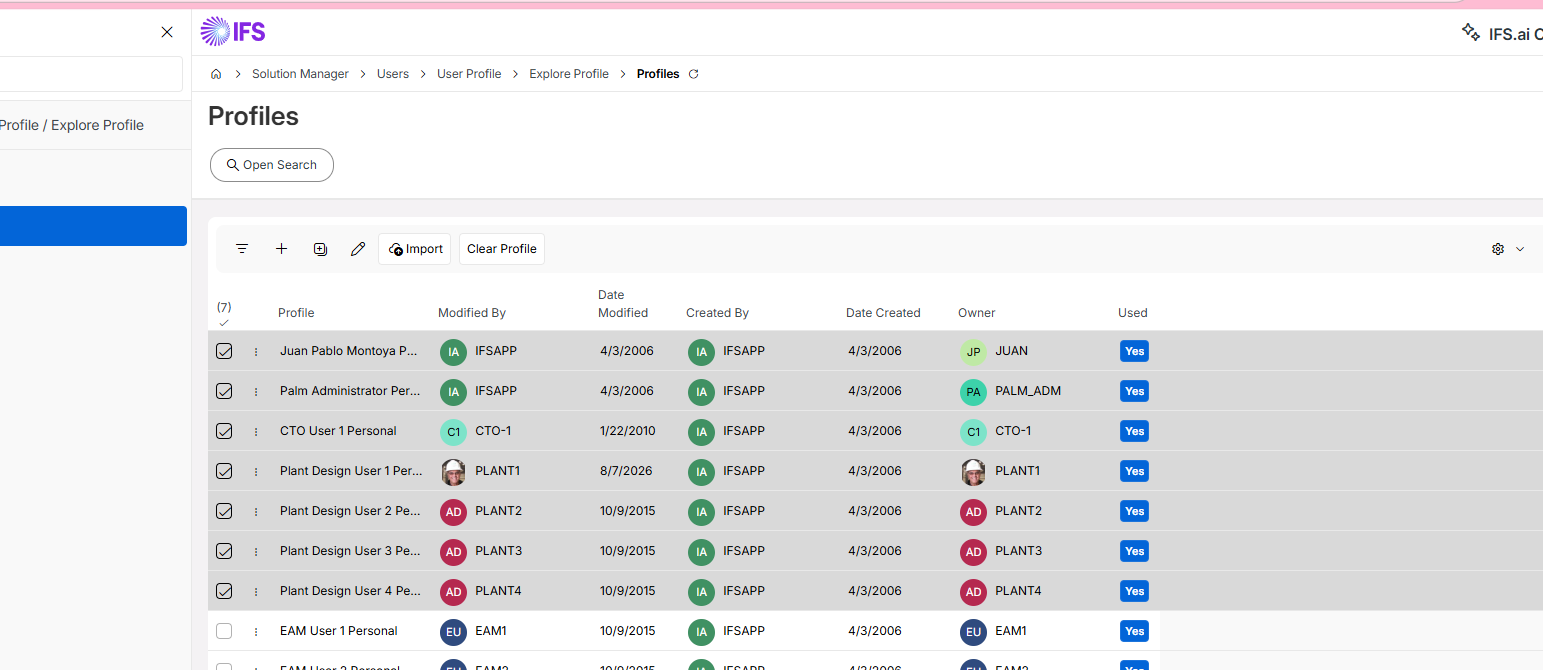Navigate to Explore Profile breadcrumb
Image resolution: width=1543 pixels, height=670 pixels.
click(569, 74)
